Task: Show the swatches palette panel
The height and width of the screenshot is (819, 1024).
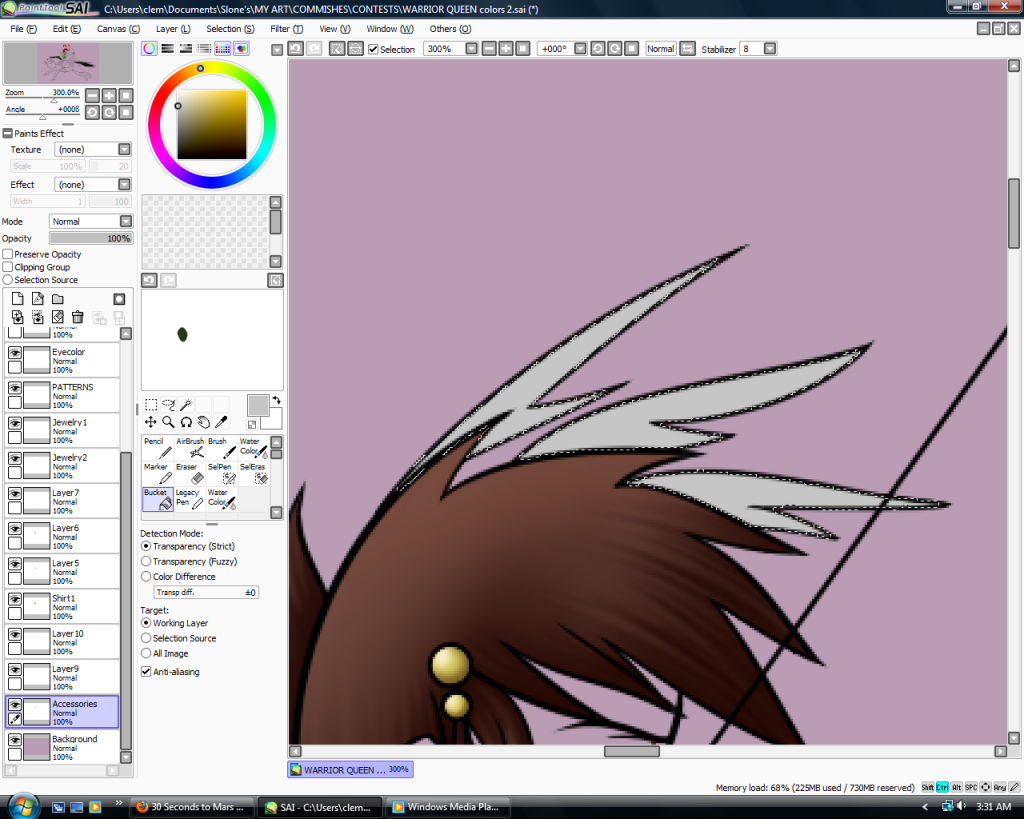Action: 223,49
